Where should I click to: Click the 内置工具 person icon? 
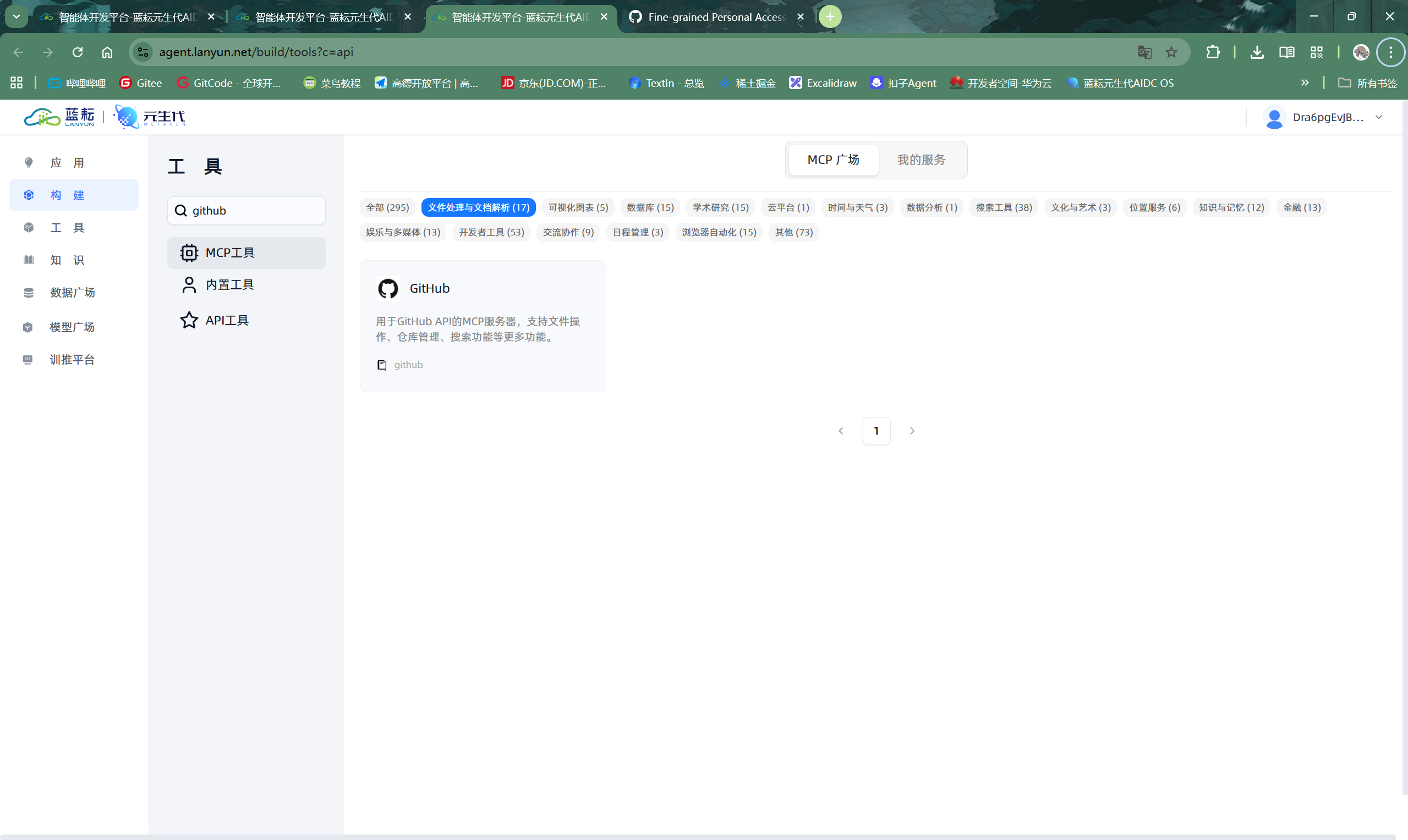[x=189, y=285]
